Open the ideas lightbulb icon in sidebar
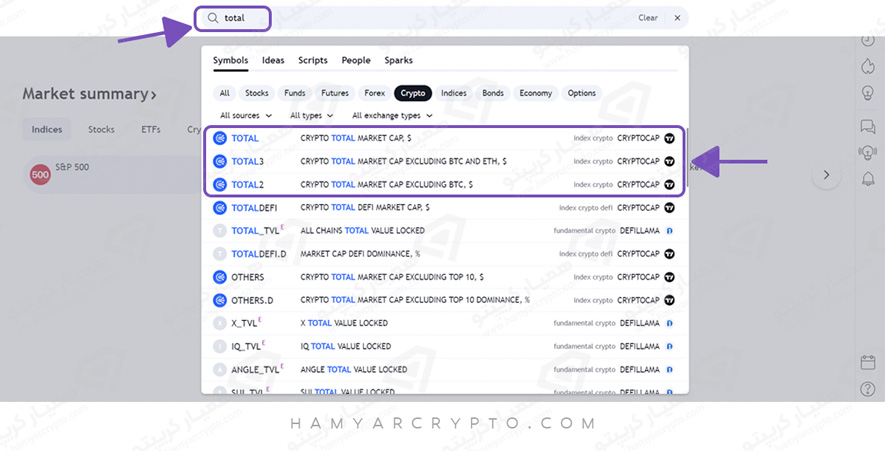The height and width of the screenshot is (451, 885). [868, 93]
